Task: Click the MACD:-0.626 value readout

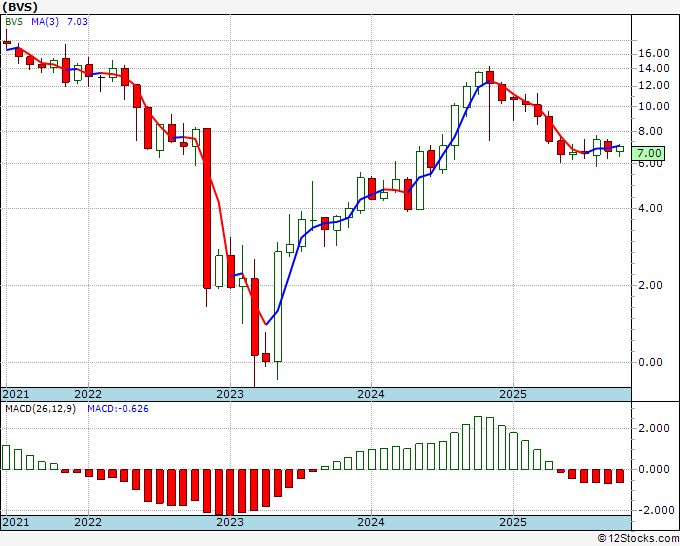Action: coord(118,409)
